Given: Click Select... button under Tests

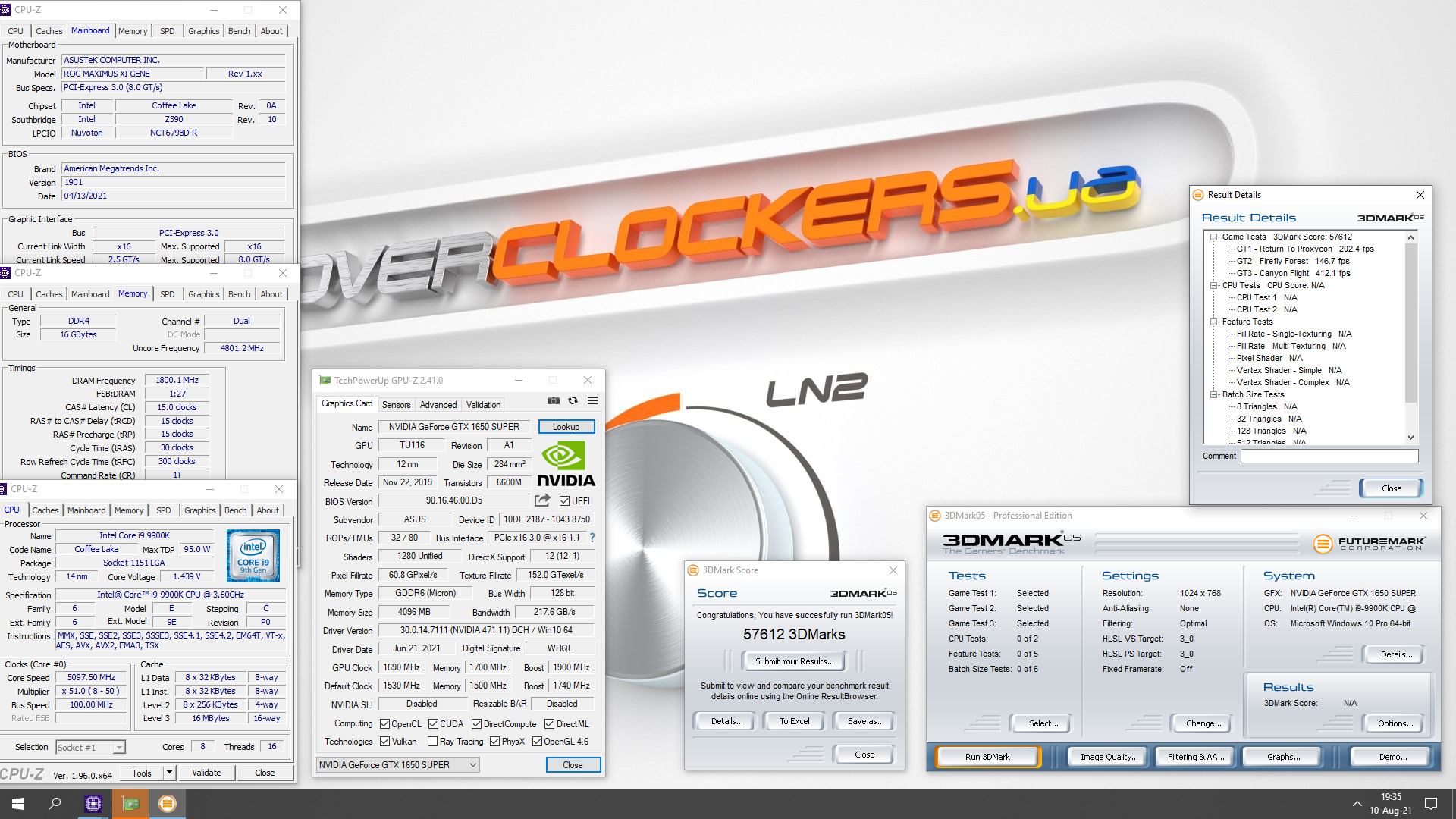Looking at the screenshot, I should coord(1043,723).
